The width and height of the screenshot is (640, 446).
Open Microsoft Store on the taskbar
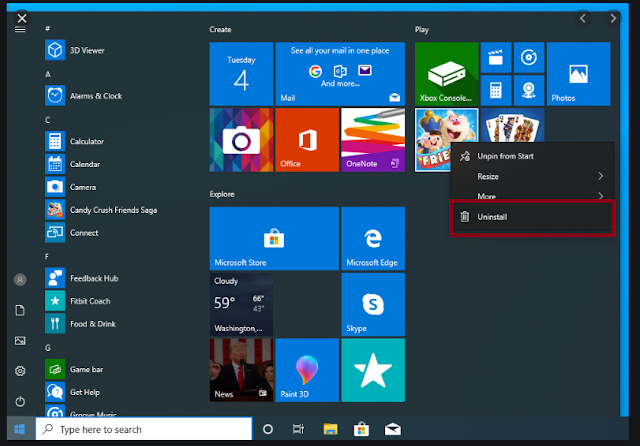361,429
